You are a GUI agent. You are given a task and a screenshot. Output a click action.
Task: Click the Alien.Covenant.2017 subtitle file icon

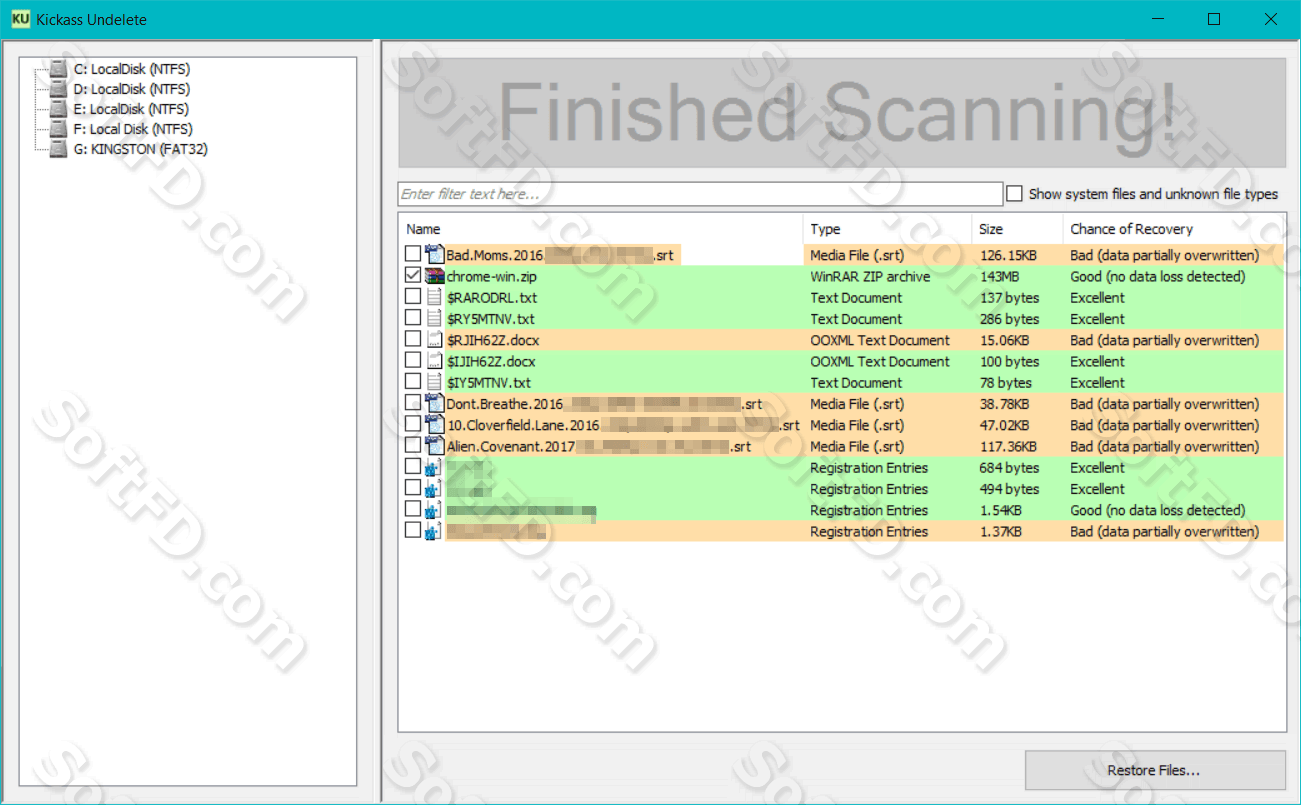[434, 446]
